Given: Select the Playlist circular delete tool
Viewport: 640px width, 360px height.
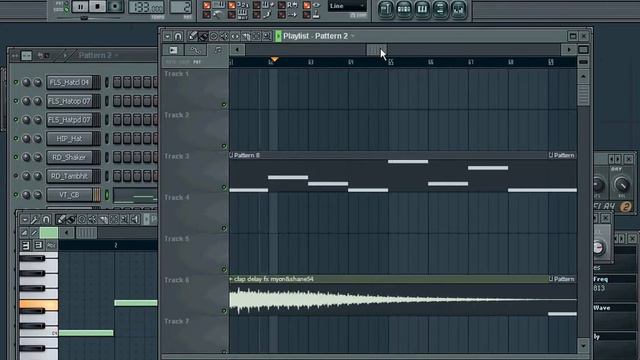Looking at the screenshot, I should pos(213,36).
